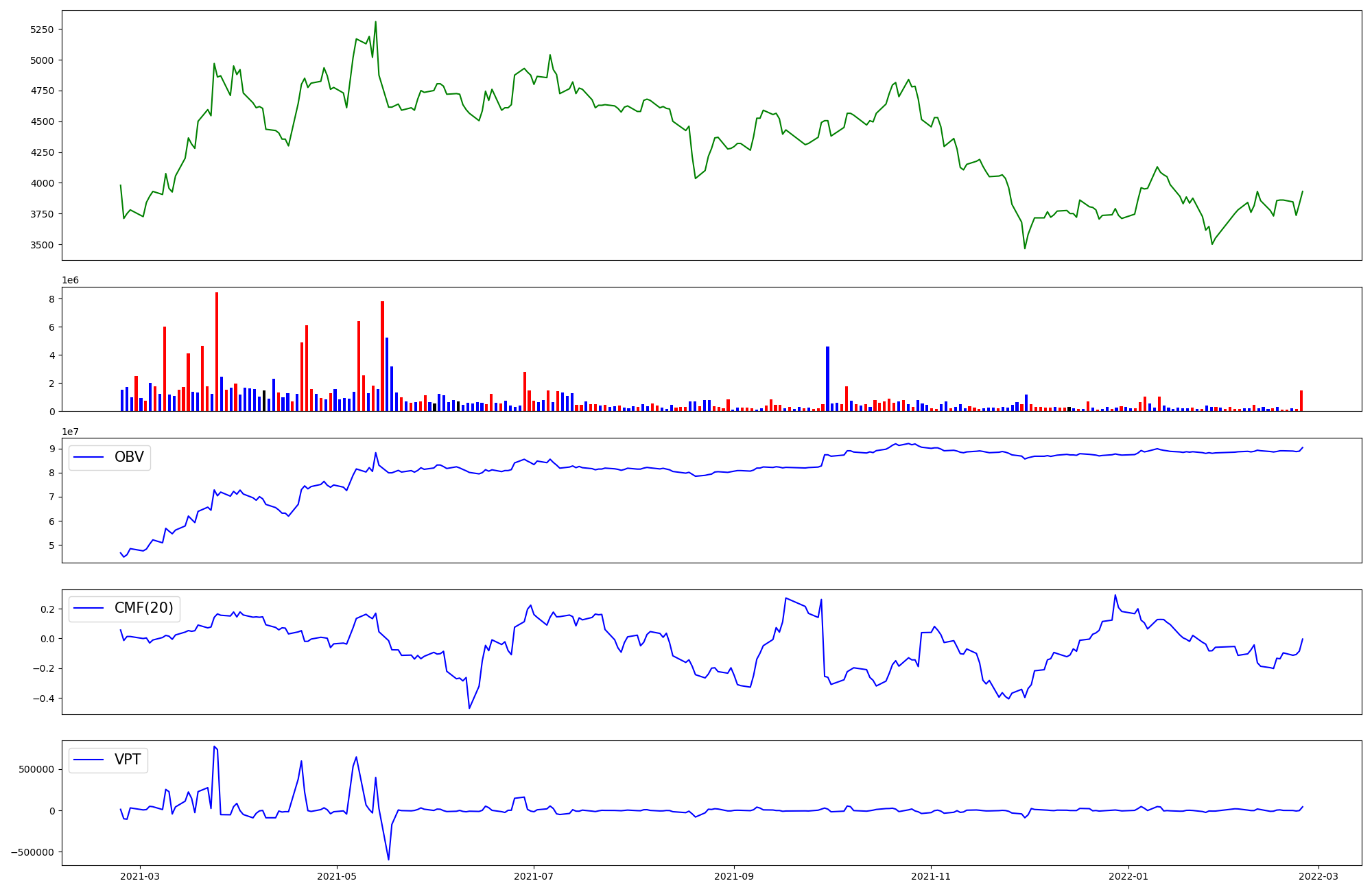Click the OBV legend label
This screenshot has height=892, width=1372.
click(x=129, y=457)
